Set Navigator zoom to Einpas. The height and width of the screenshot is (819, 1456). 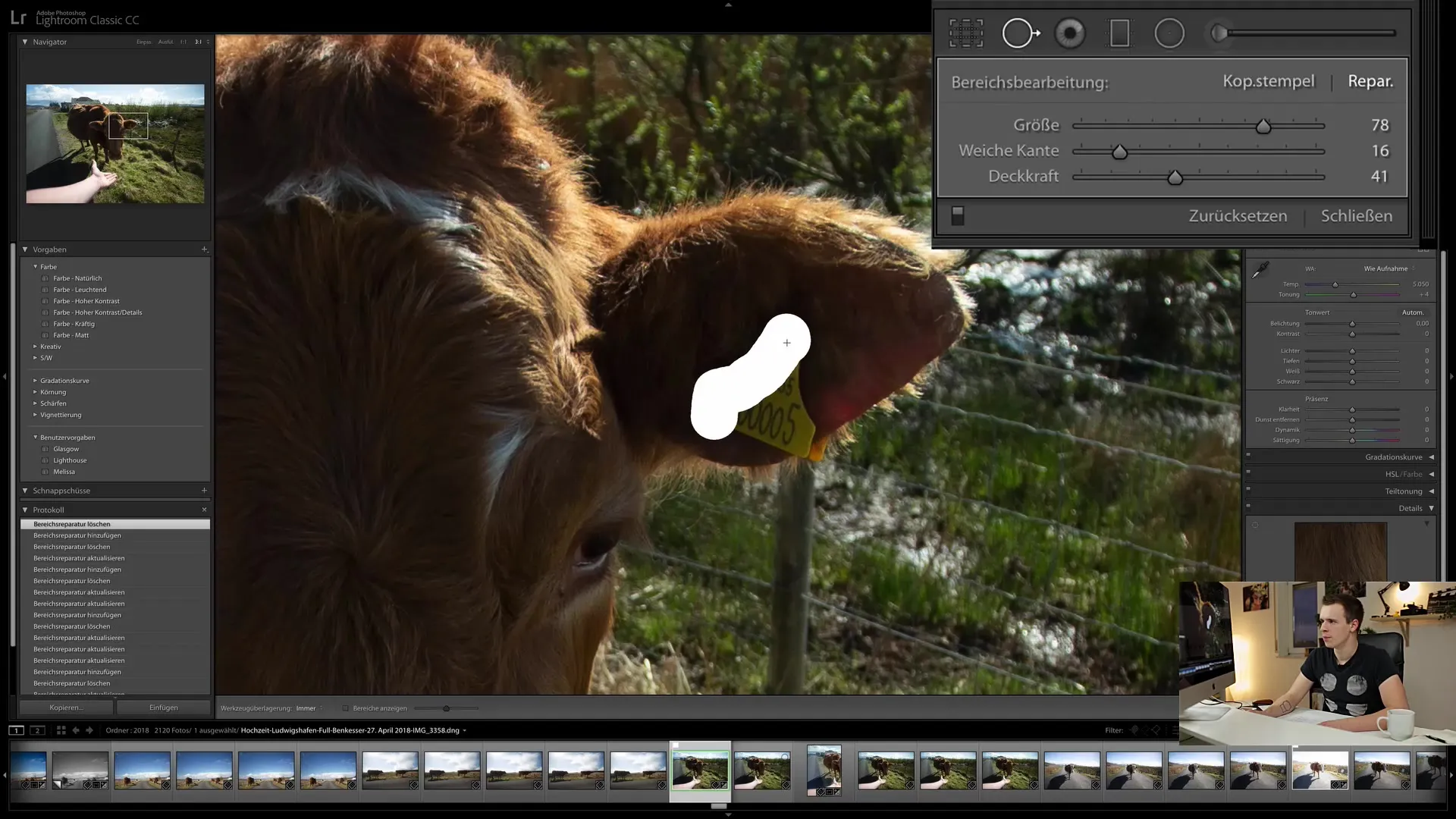pos(143,42)
